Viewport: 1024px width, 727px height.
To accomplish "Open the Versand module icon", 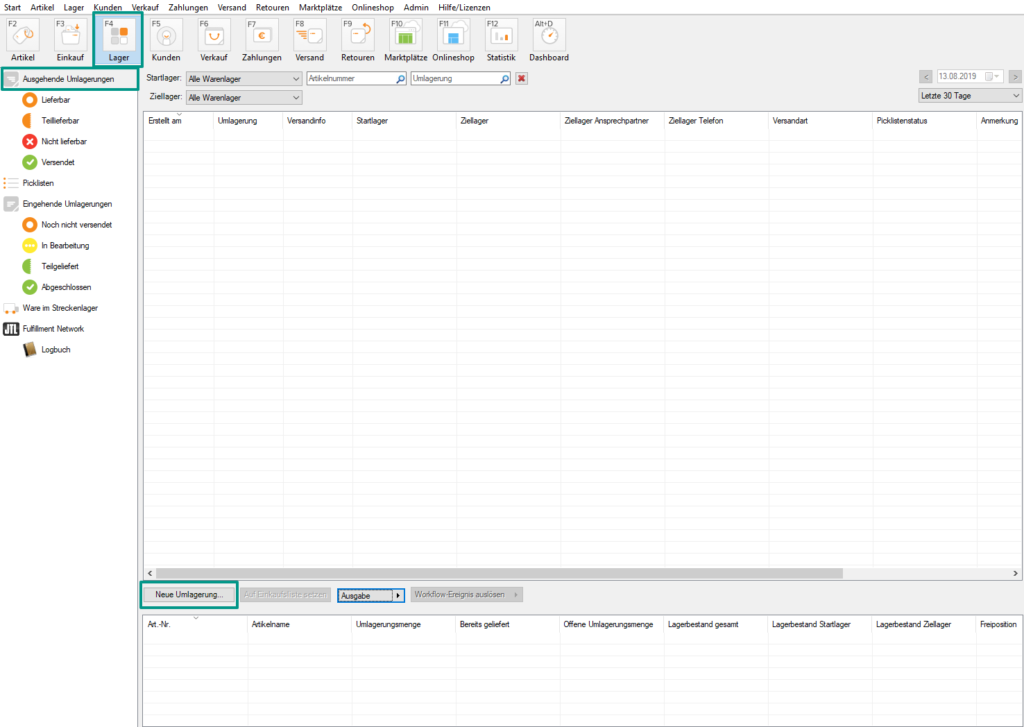I will [x=309, y=40].
